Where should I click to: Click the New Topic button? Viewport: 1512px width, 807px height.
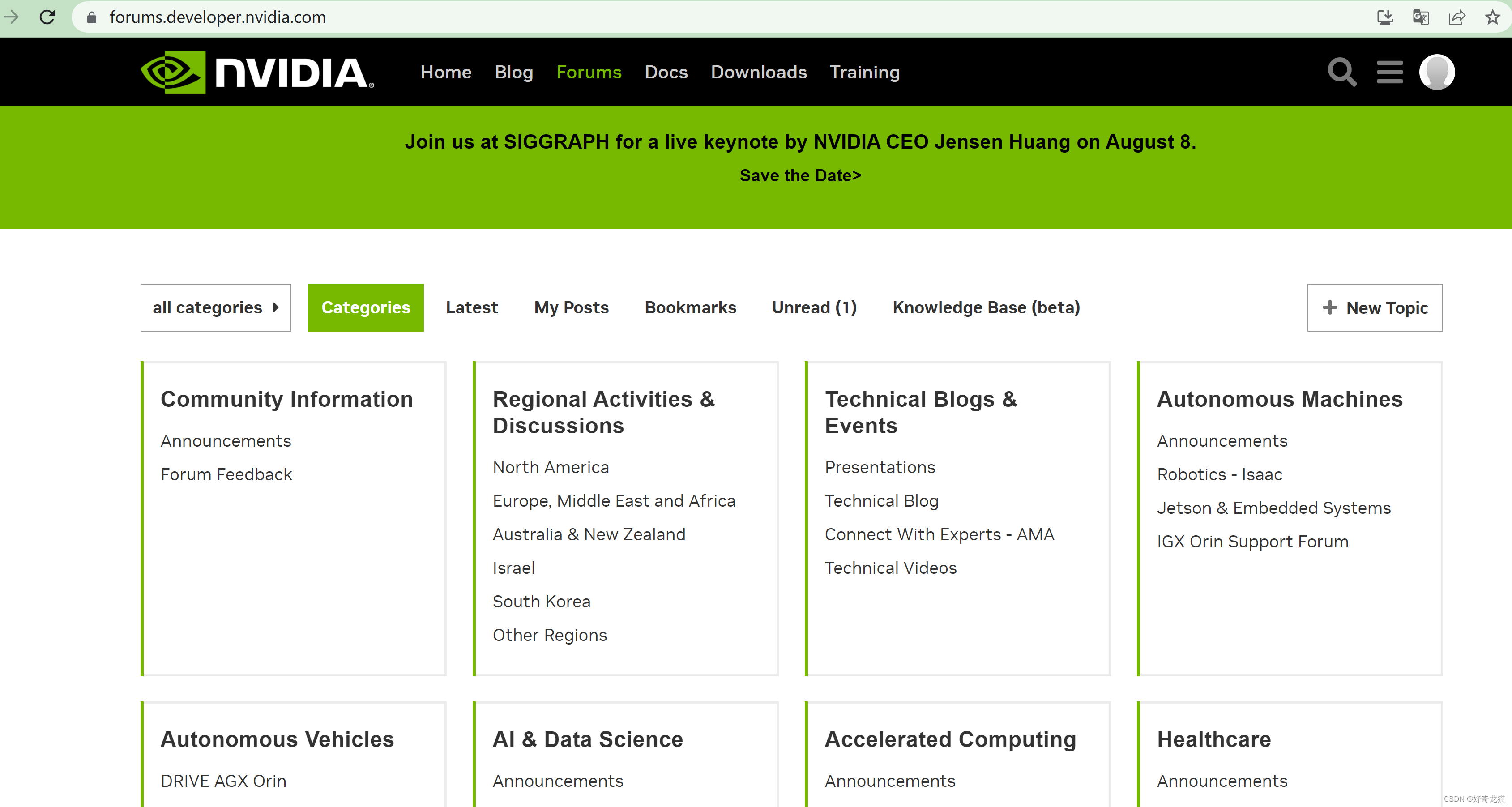[x=1374, y=307]
